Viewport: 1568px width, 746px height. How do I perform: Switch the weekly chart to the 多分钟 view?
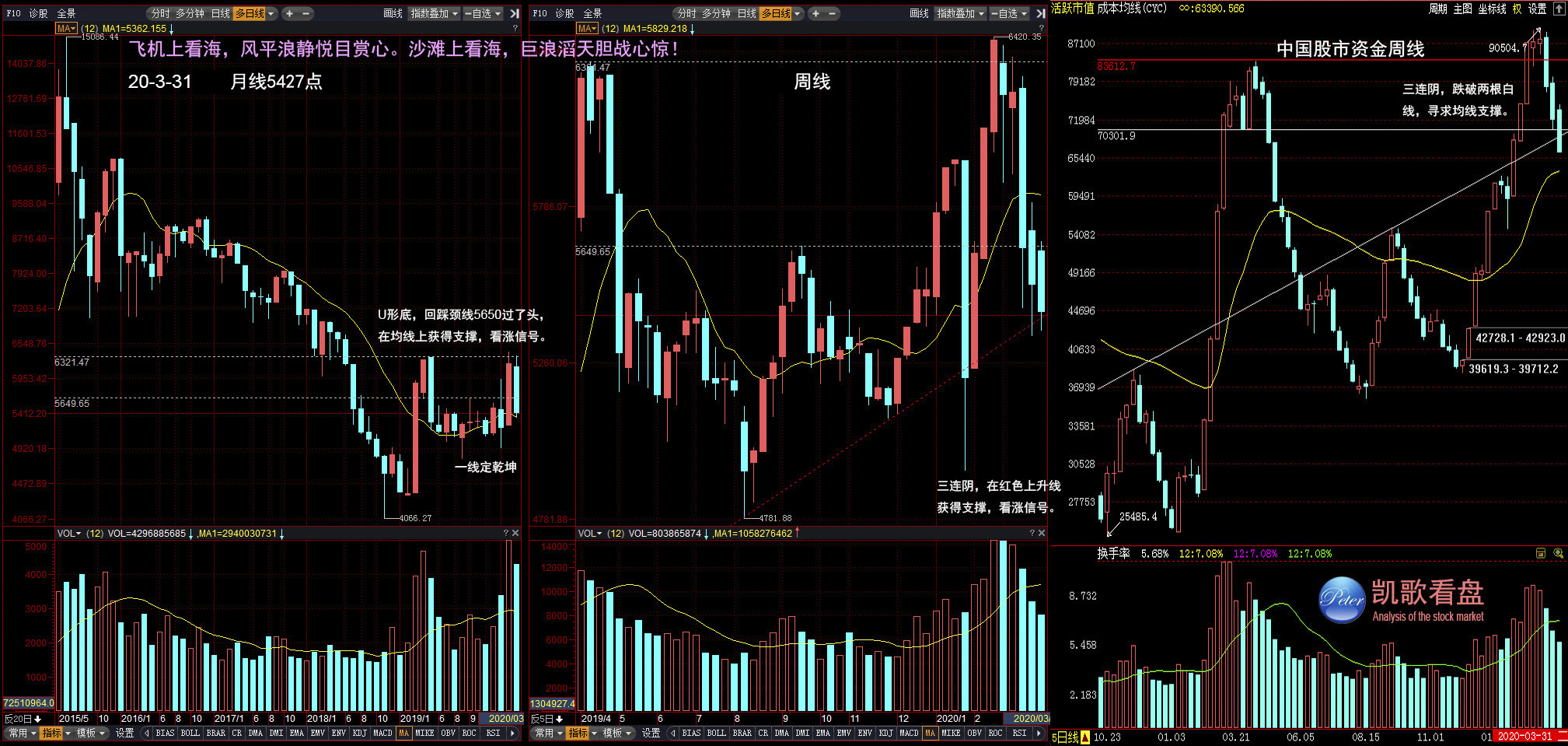pos(717,13)
